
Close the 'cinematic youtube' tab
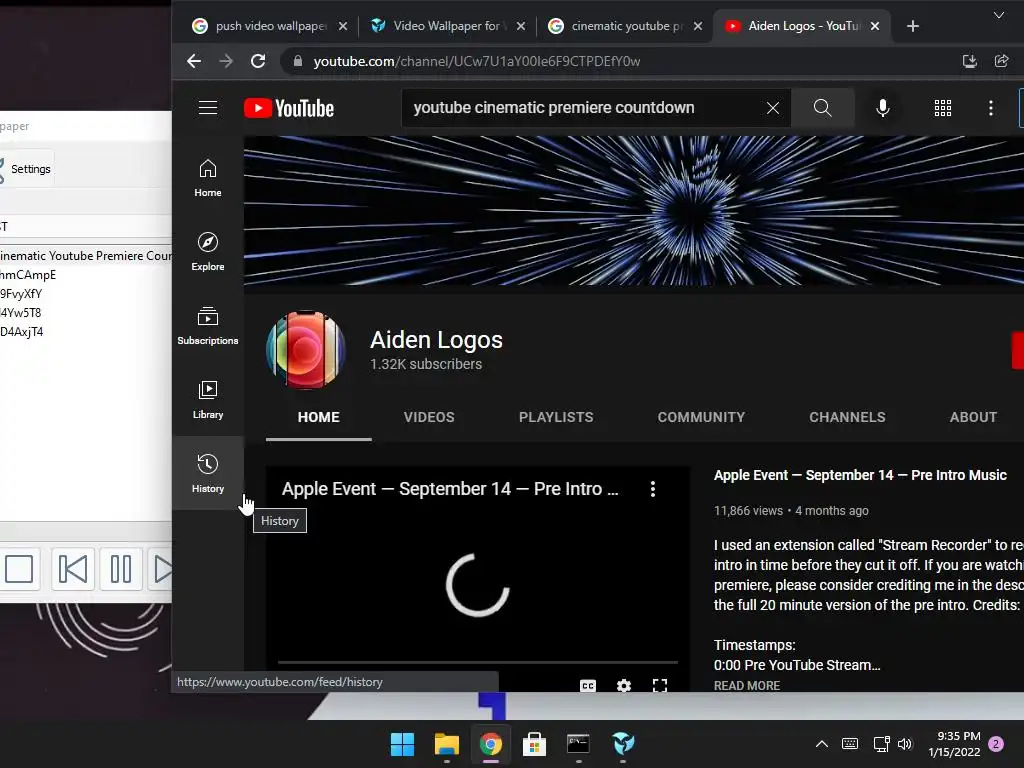tap(698, 26)
